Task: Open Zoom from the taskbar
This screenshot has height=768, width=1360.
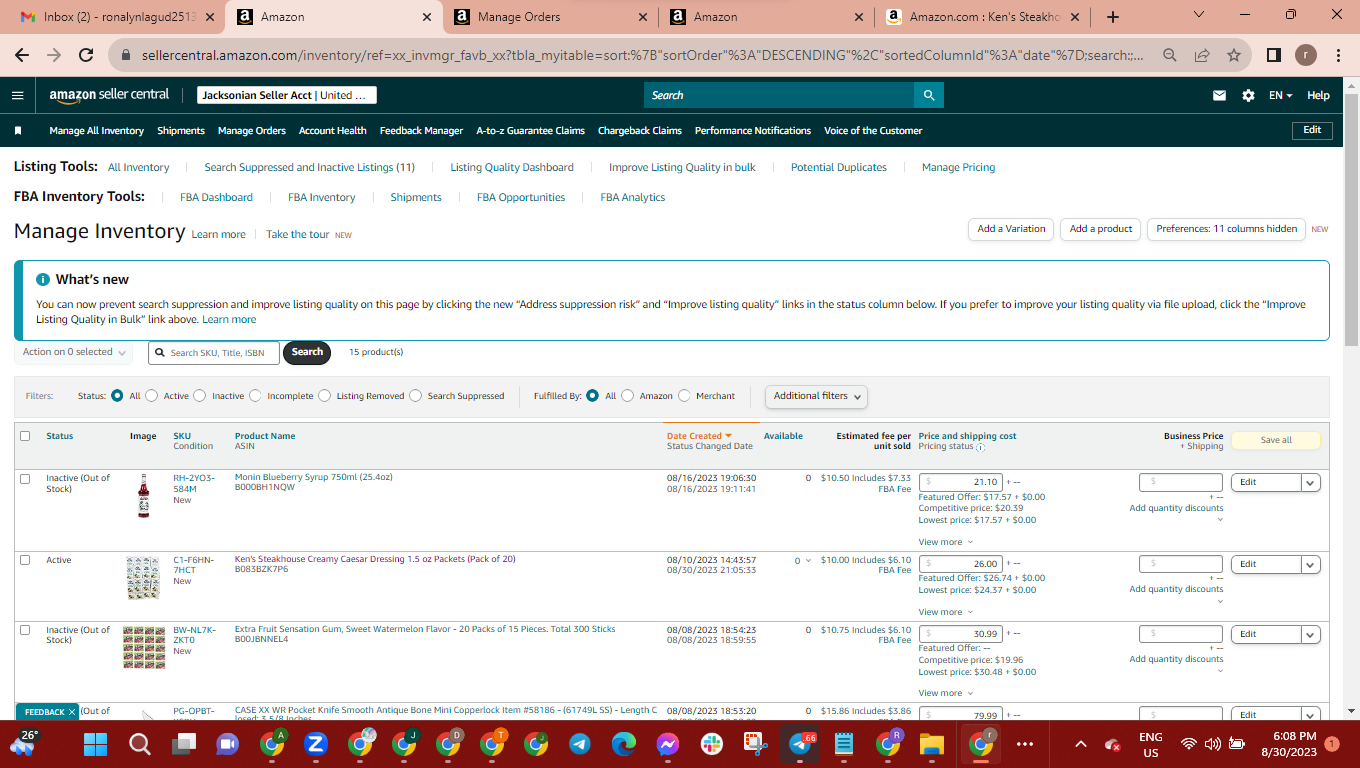Action: point(316,744)
